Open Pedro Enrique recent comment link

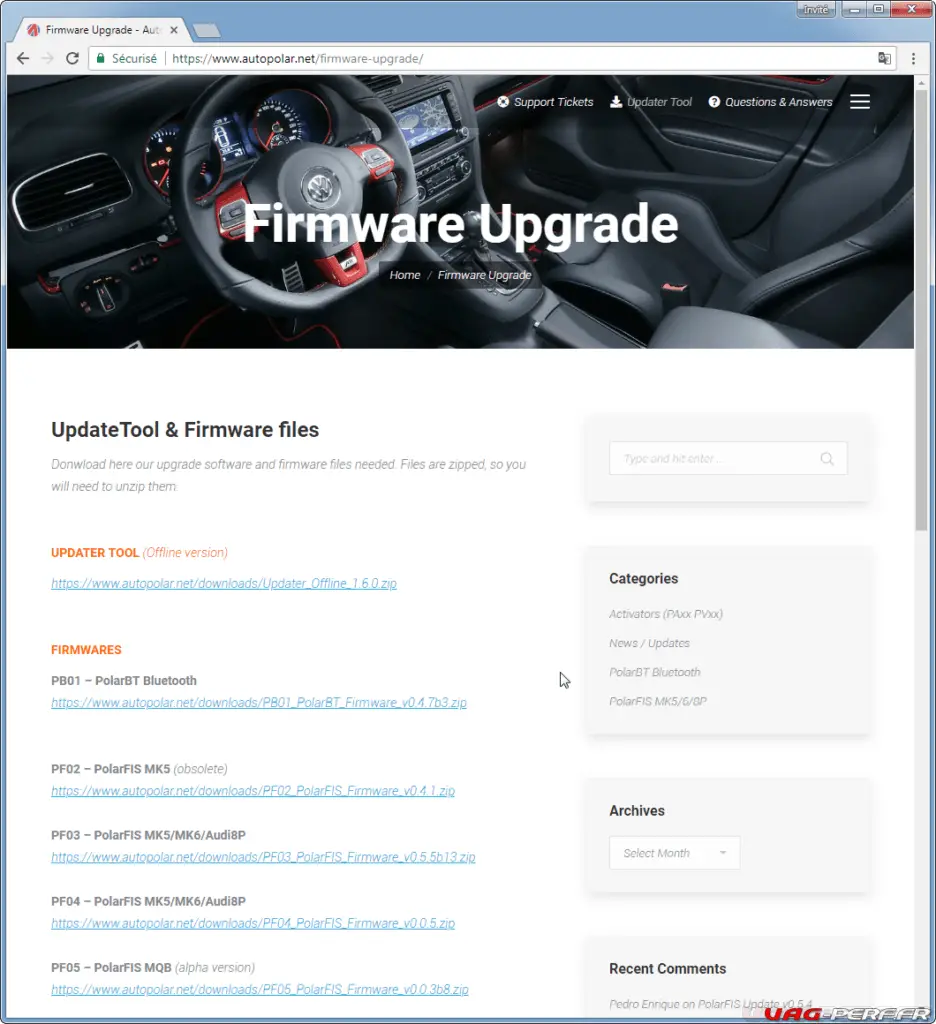click(x=711, y=1004)
